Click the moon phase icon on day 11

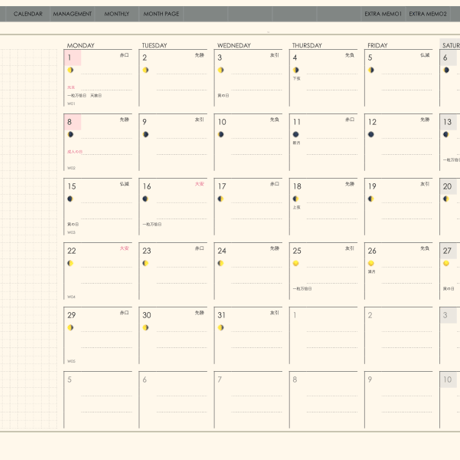tap(296, 134)
